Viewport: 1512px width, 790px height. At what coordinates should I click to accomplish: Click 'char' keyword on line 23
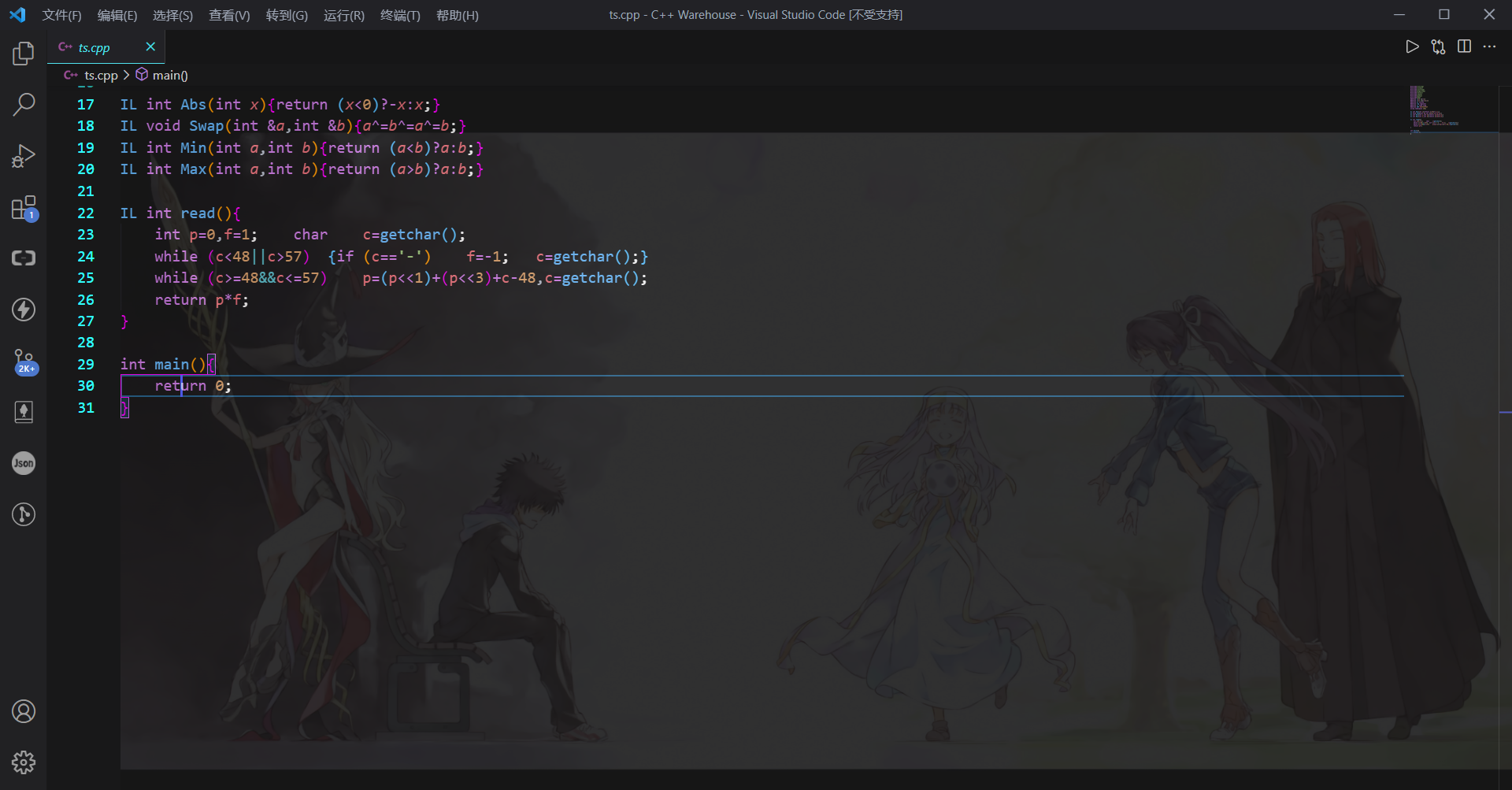(x=310, y=235)
